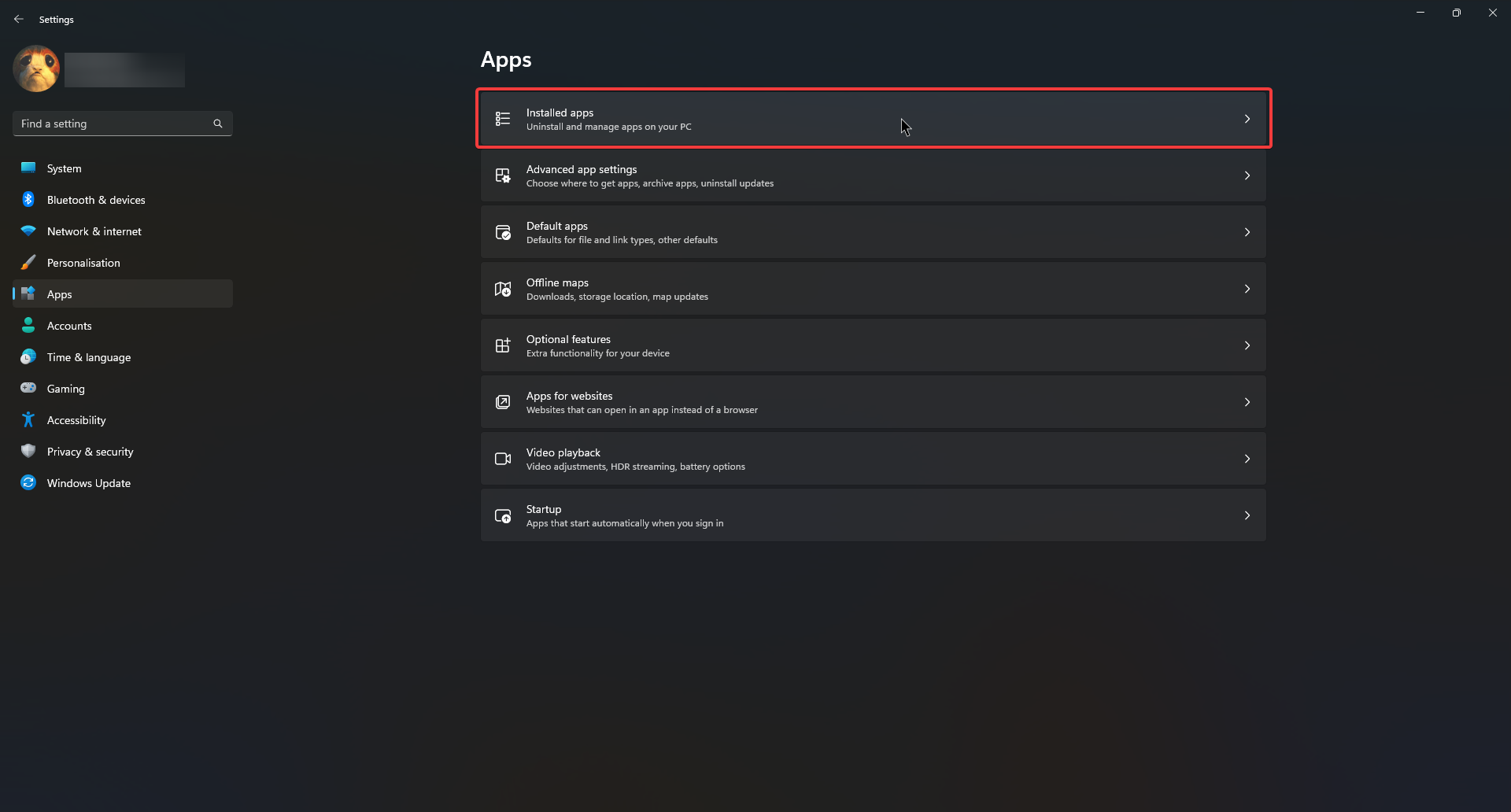Image resolution: width=1511 pixels, height=812 pixels.
Task: Expand the Startup chevron arrow
Action: coord(1247,515)
